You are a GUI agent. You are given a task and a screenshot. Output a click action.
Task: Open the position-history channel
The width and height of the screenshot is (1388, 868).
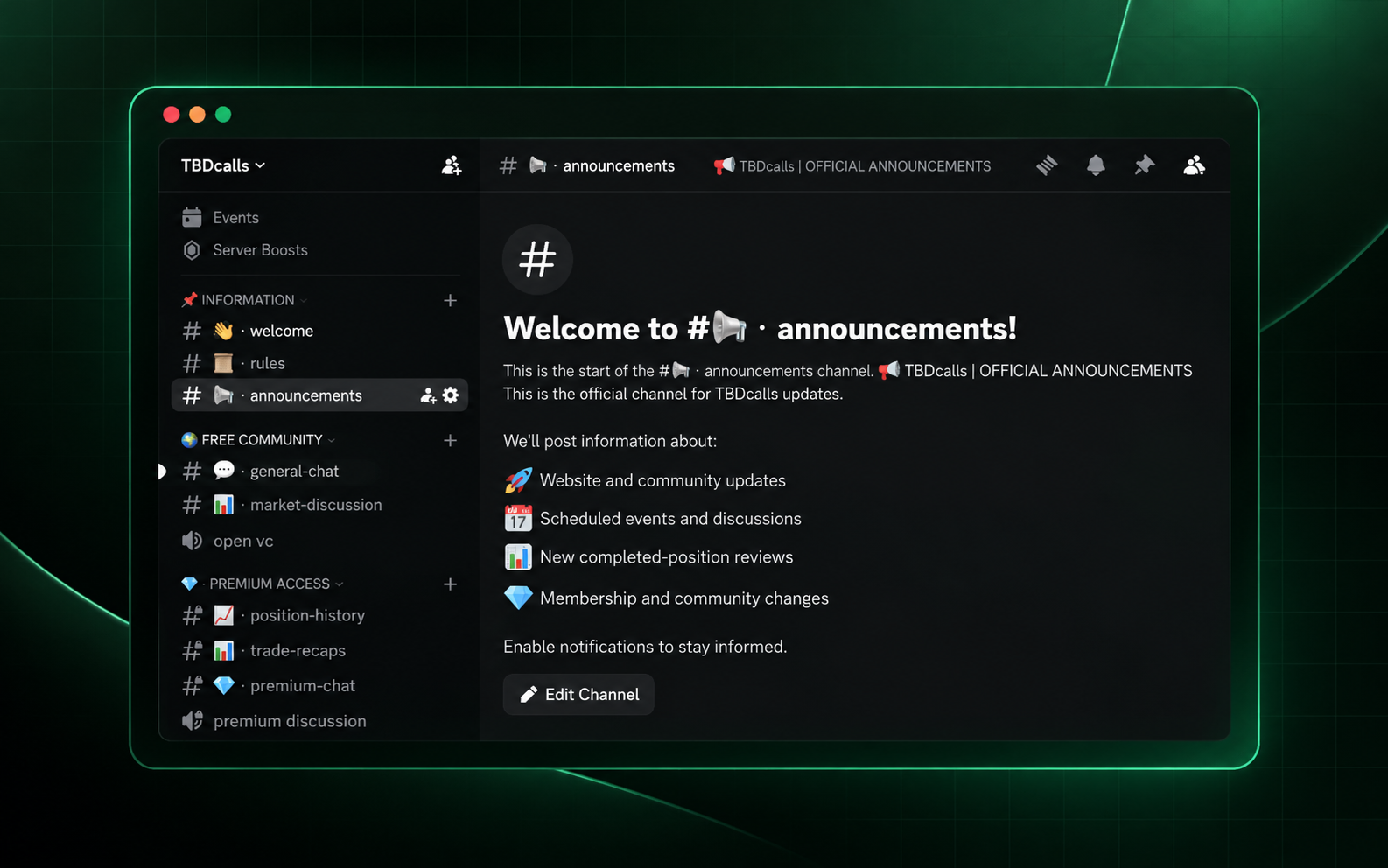tap(320, 615)
